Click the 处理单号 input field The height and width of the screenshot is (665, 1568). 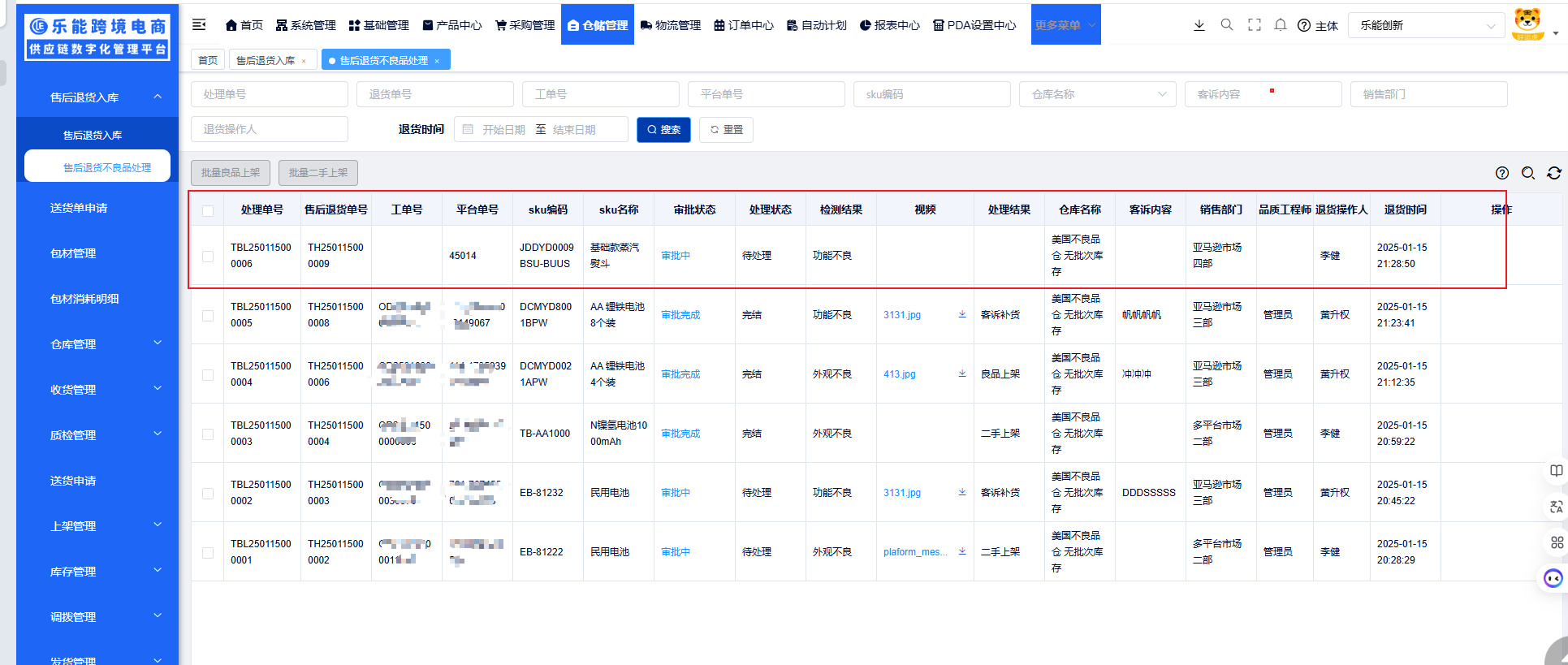tap(269, 94)
